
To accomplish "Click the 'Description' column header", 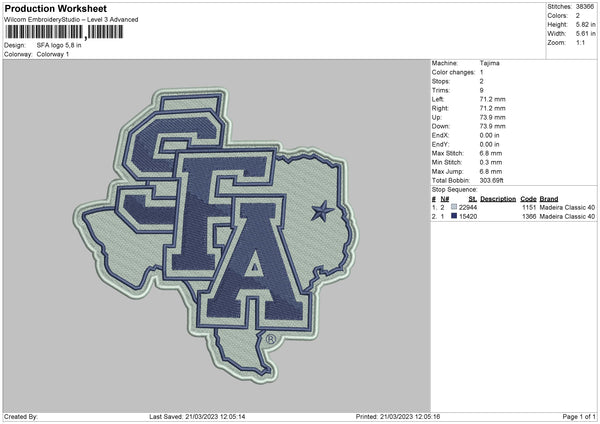I will (498, 199).
